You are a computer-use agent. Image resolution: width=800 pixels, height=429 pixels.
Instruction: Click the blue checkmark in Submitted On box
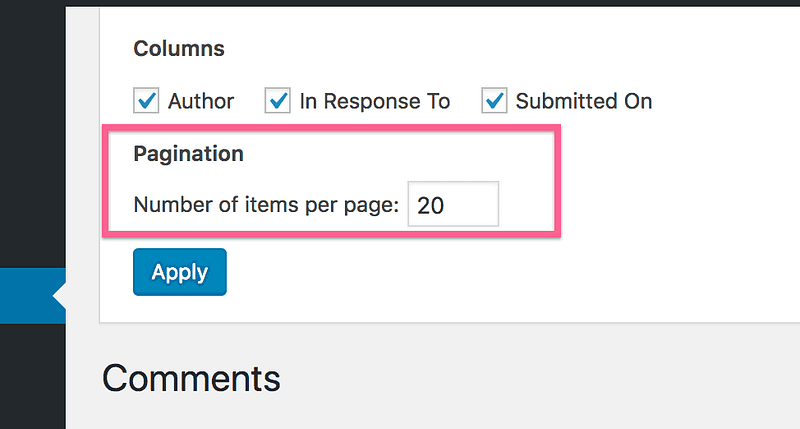(495, 100)
